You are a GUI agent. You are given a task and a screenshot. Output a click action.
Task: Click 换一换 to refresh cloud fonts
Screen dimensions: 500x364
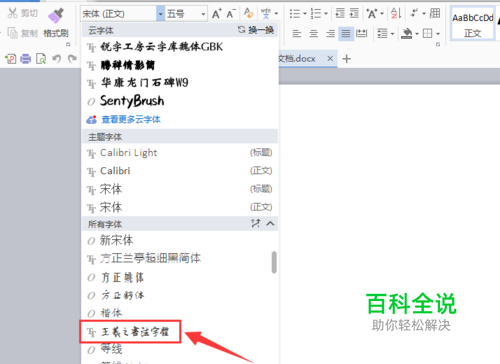[x=256, y=30]
